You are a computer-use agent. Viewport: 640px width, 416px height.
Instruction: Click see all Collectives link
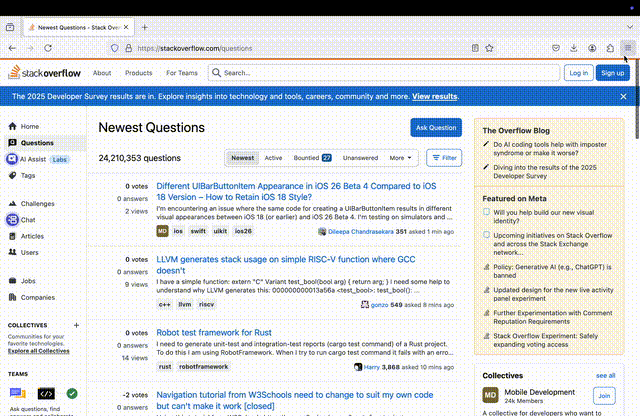pos(605,376)
